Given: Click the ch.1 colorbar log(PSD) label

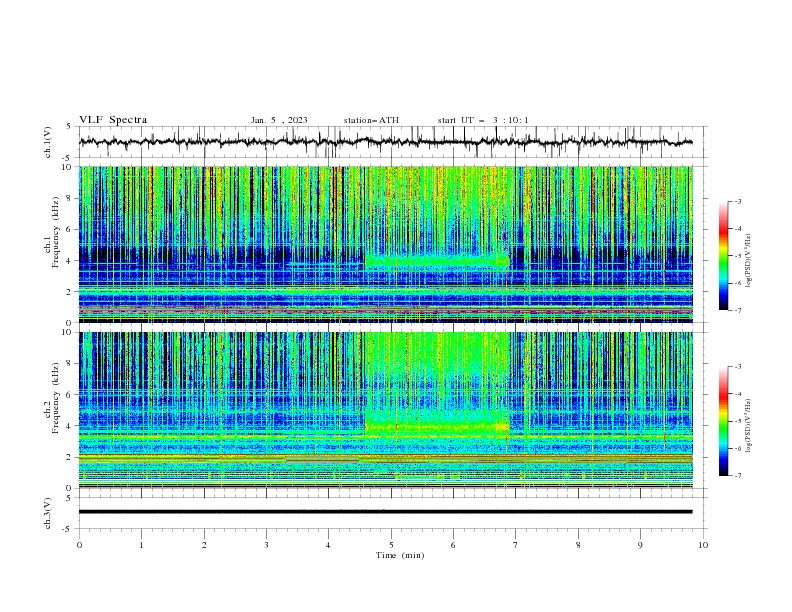Looking at the screenshot, I should 749,261.
